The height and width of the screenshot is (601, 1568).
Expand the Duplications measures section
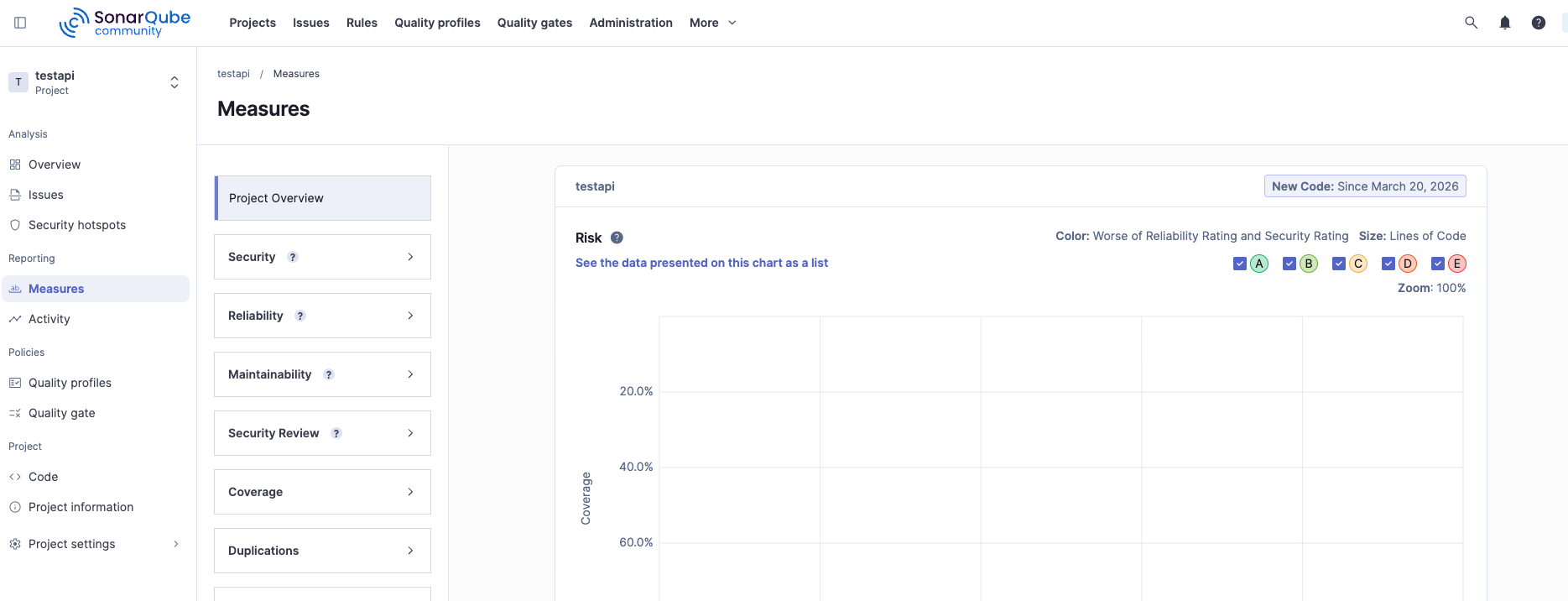point(322,551)
